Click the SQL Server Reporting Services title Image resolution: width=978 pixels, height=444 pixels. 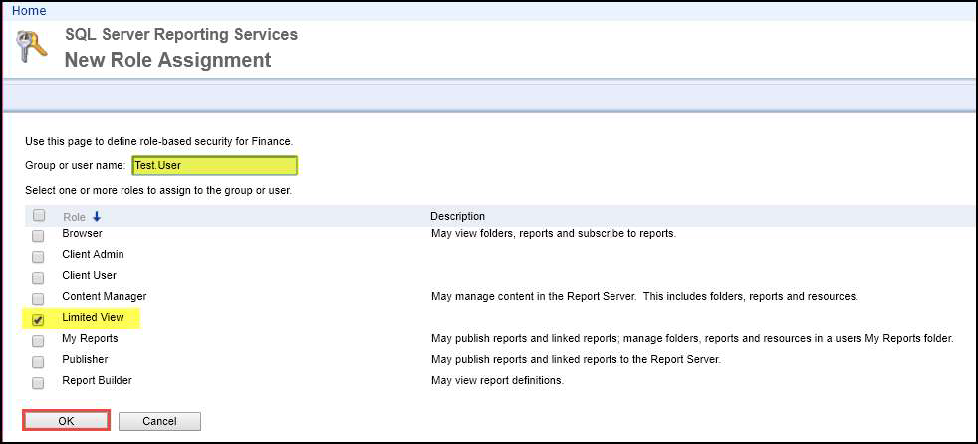[182, 34]
